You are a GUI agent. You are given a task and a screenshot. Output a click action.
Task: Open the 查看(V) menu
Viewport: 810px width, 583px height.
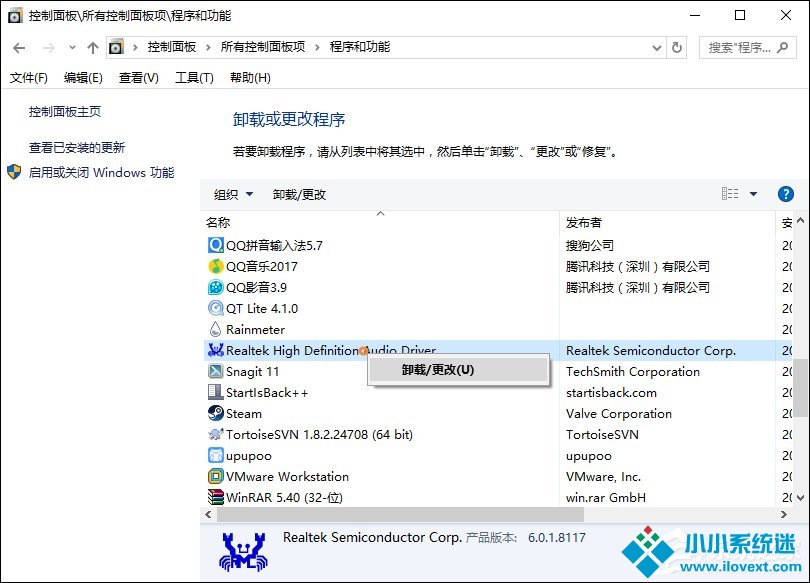[138, 77]
